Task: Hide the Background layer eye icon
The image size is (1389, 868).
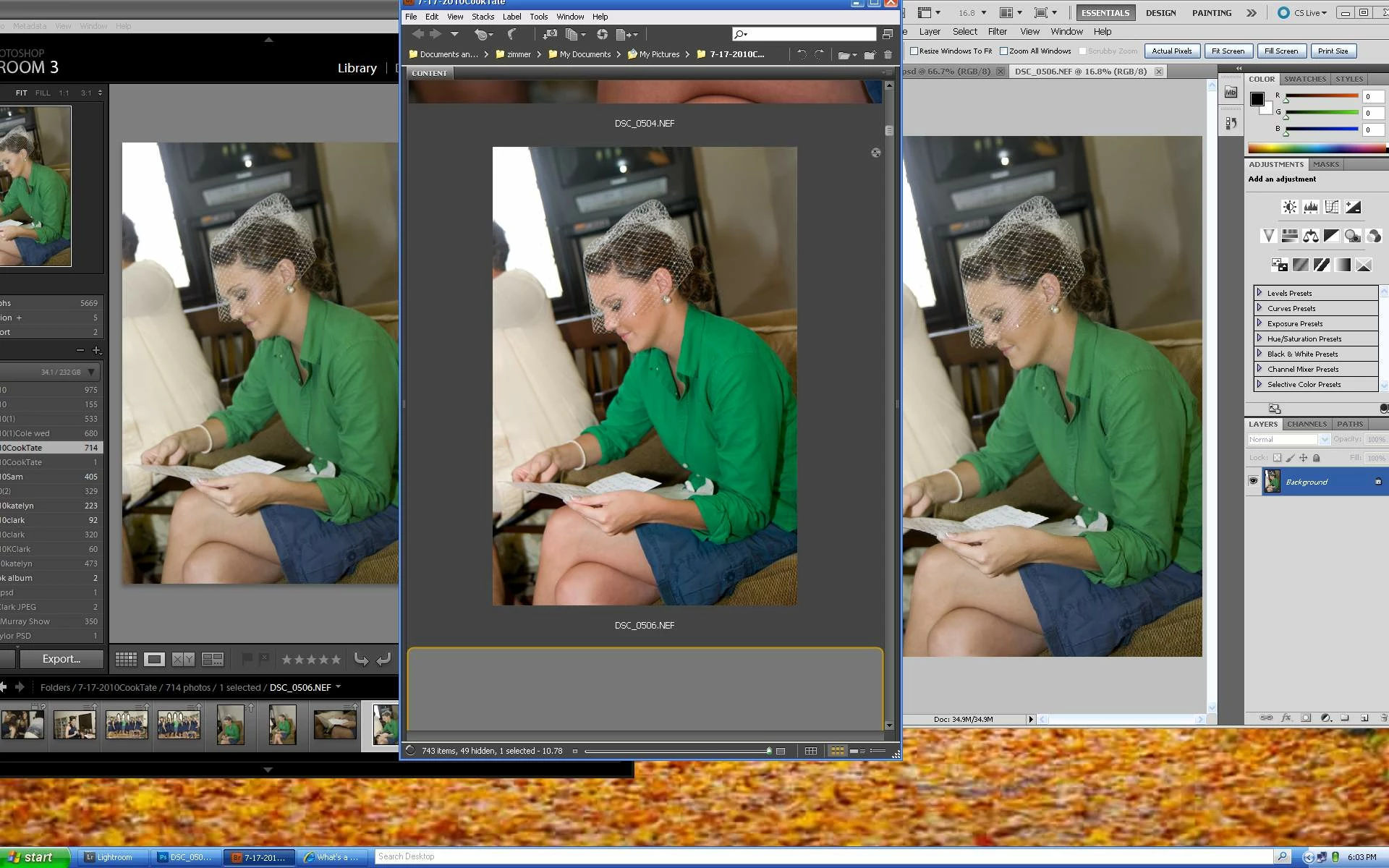Action: click(x=1253, y=481)
